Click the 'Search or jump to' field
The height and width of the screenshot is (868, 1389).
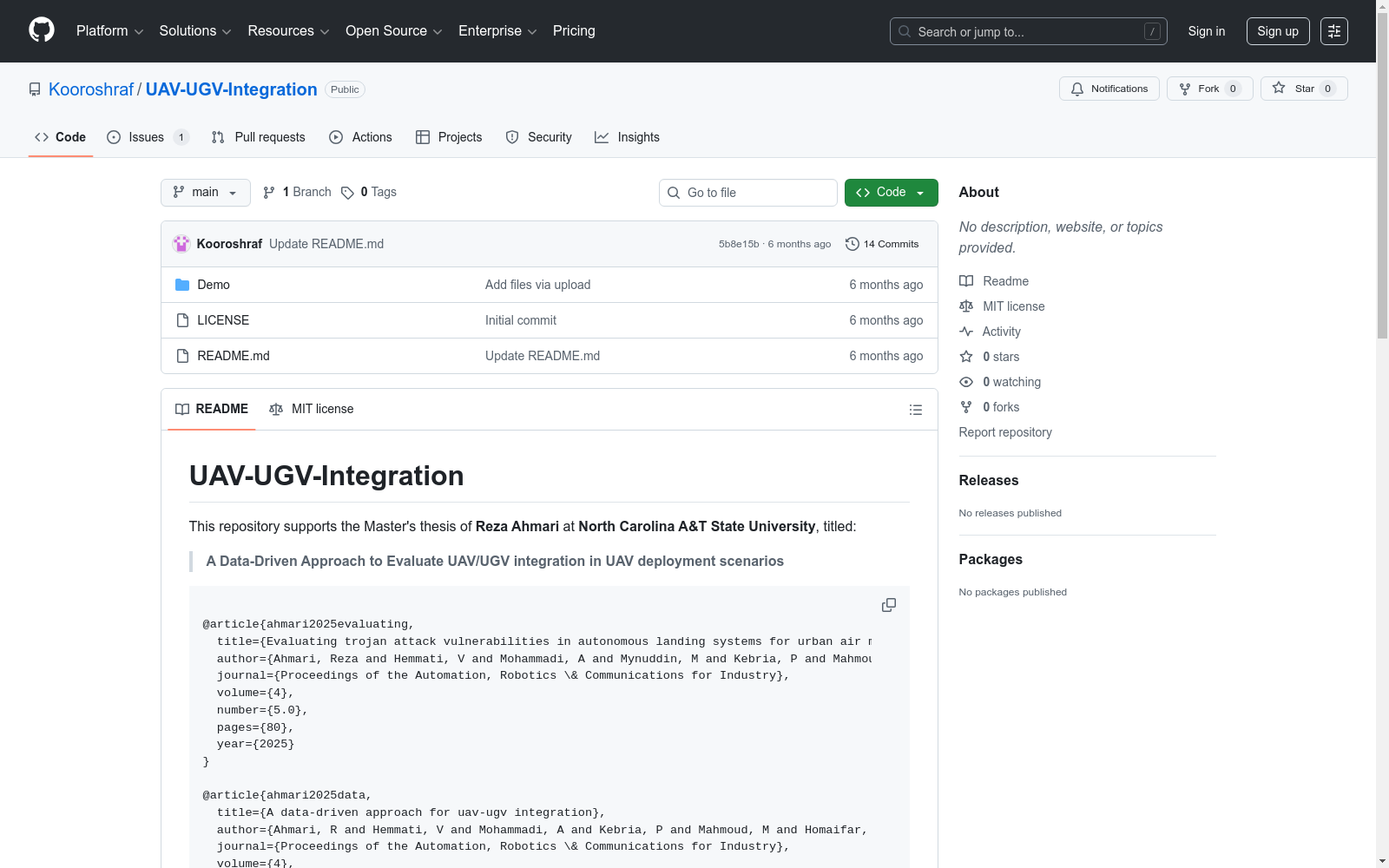pyautogui.click(x=1029, y=31)
